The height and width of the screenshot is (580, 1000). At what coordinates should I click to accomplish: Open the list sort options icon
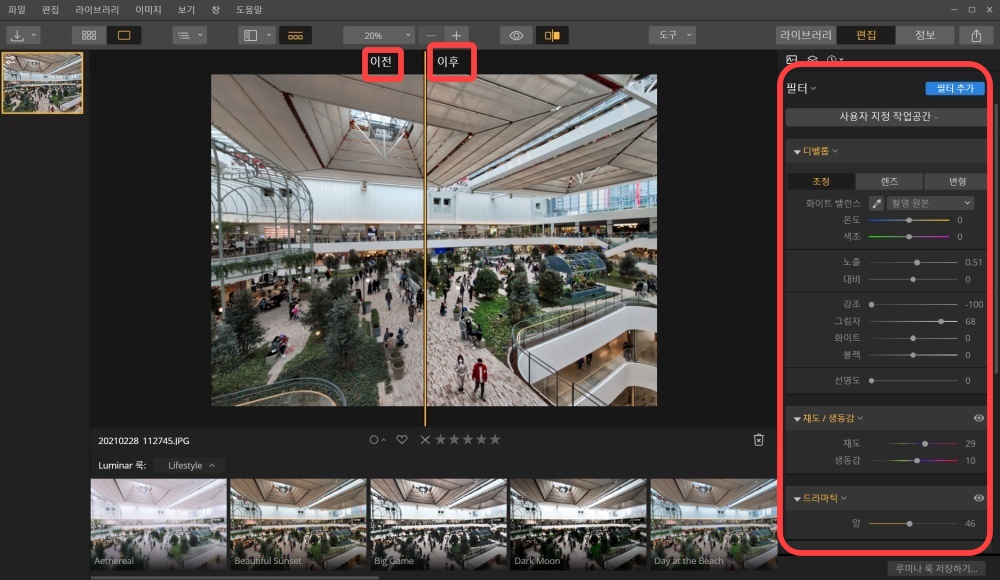[x=184, y=35]
